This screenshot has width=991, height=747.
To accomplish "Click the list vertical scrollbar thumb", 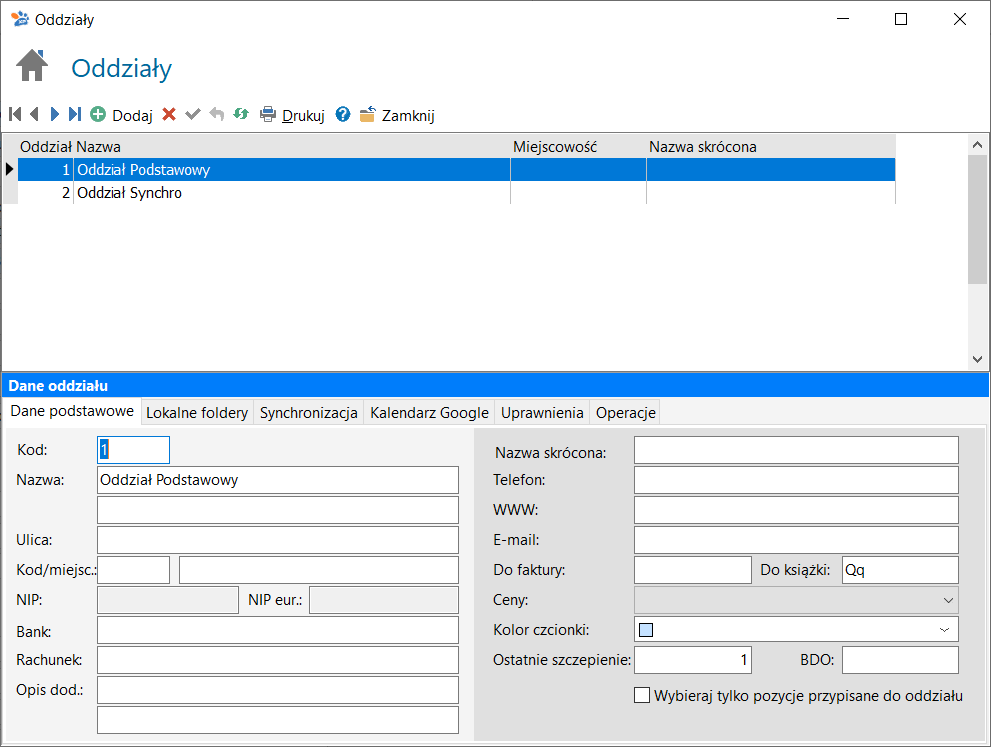I will [x=978, y=219].
